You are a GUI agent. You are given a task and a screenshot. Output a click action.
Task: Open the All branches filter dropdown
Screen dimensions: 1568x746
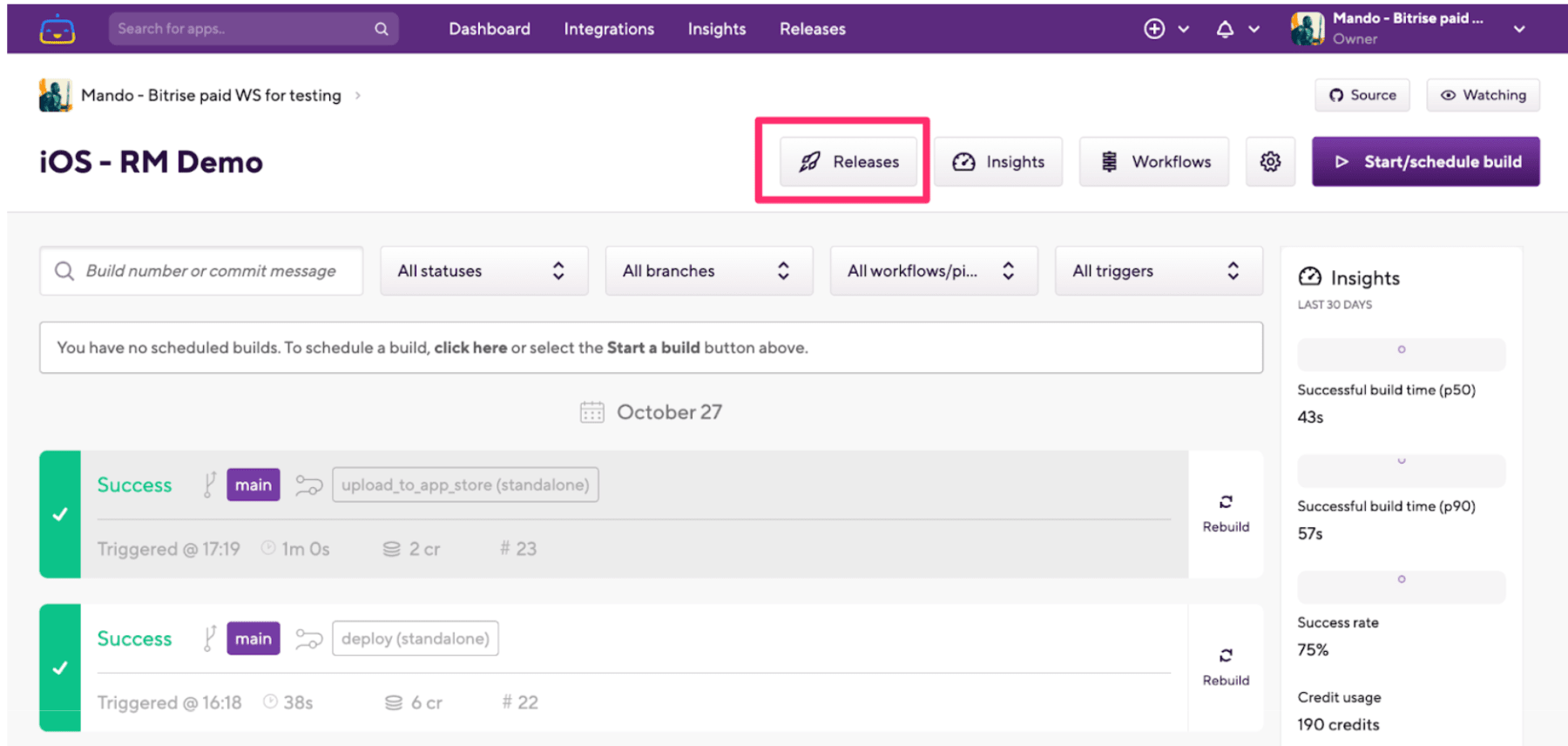click(709, 271)
